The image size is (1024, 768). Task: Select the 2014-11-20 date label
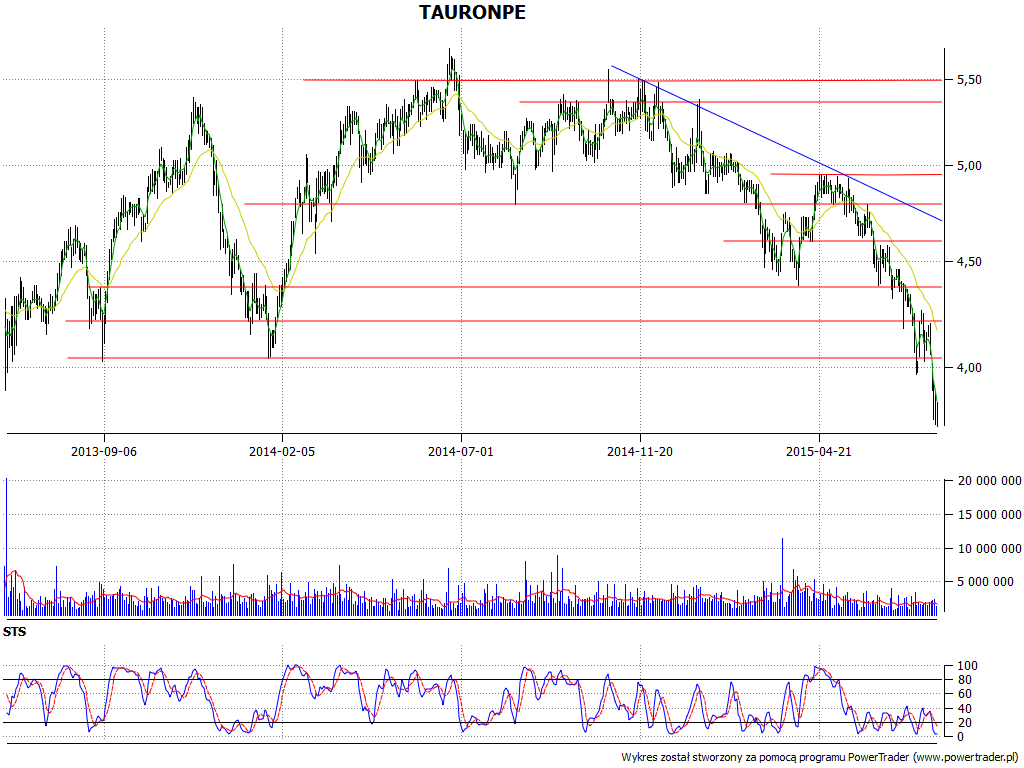point(640,451)
